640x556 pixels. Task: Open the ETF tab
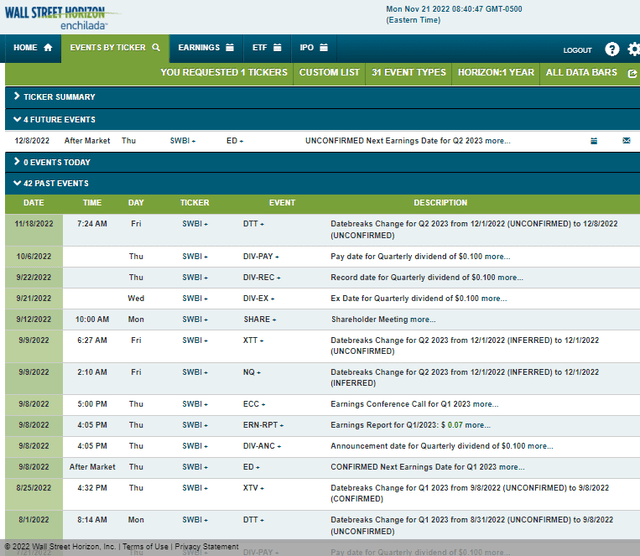coord(267,48)
